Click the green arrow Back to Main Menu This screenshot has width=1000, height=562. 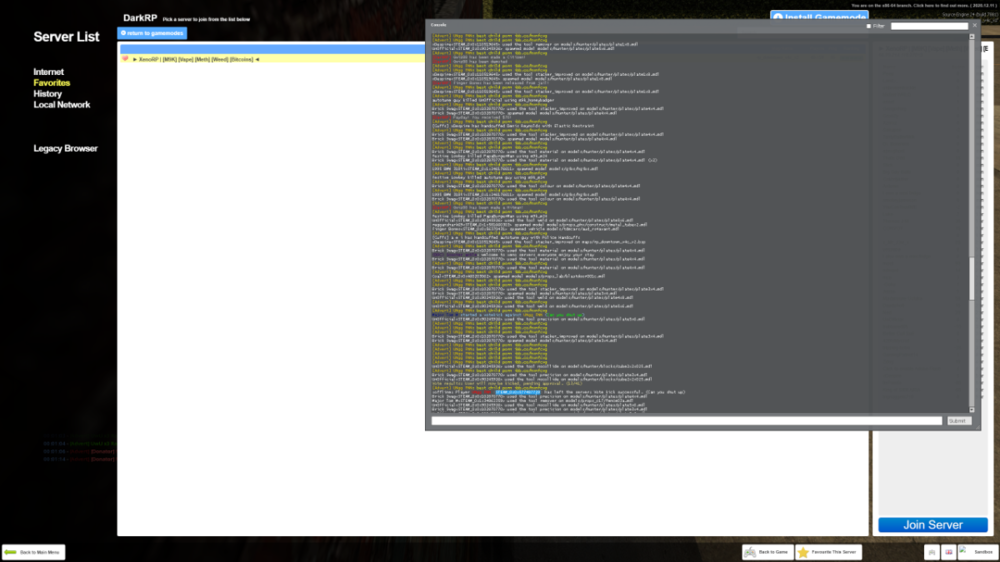pyautogui.click(x=11, y=552)
